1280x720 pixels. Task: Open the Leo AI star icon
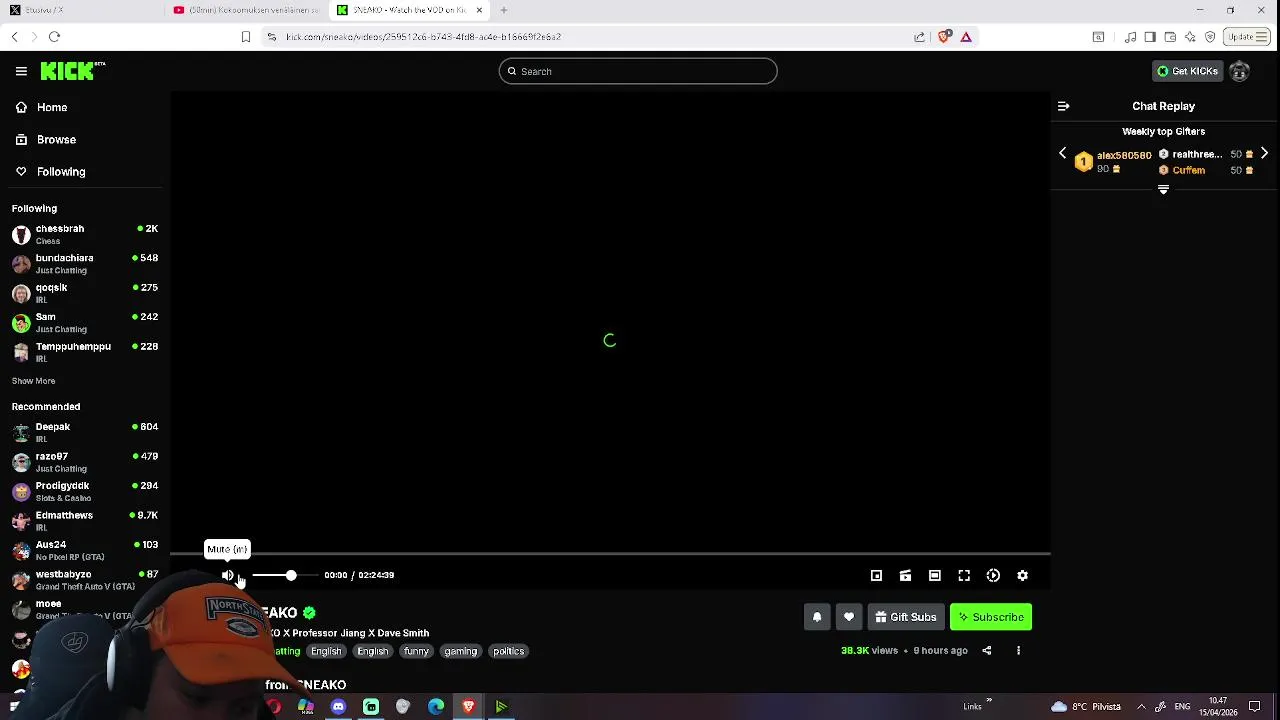pyautogui.click(x=1190, y=37)
